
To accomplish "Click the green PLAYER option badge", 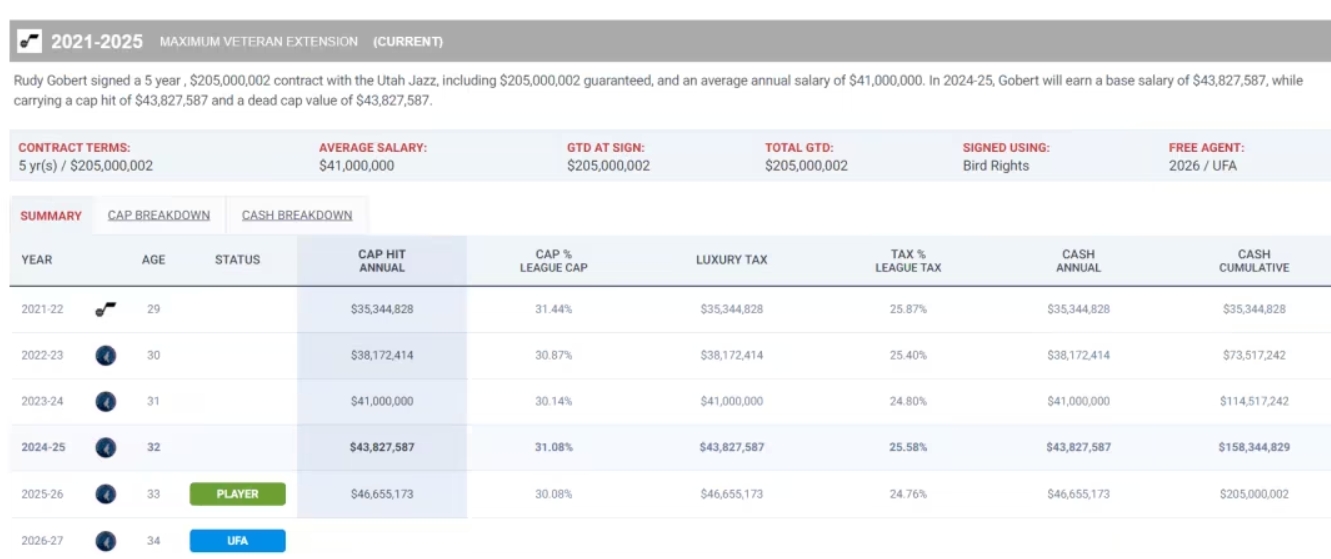I will 237,494.
